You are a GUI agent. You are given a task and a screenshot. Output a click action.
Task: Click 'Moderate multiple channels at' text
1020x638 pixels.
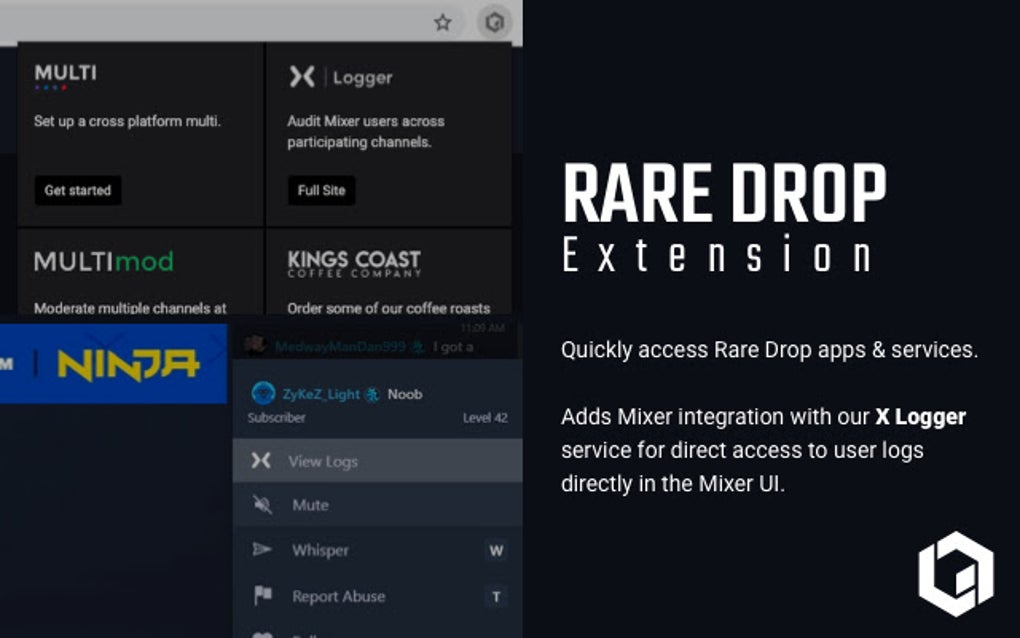(x=130, y=308)
